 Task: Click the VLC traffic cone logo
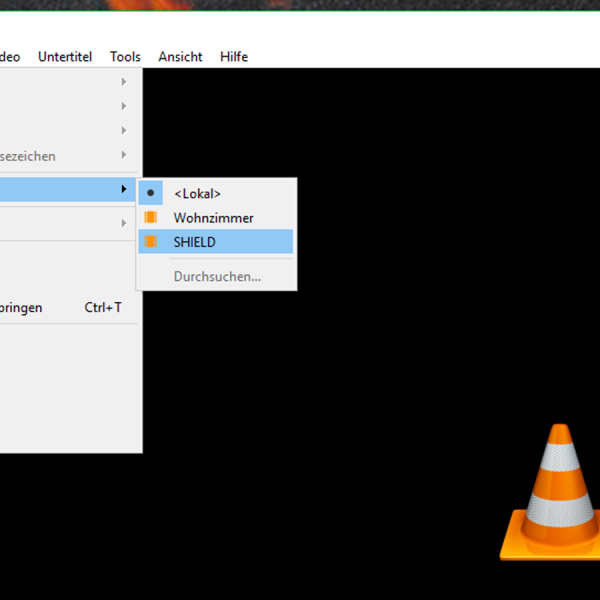click(550, 493)
